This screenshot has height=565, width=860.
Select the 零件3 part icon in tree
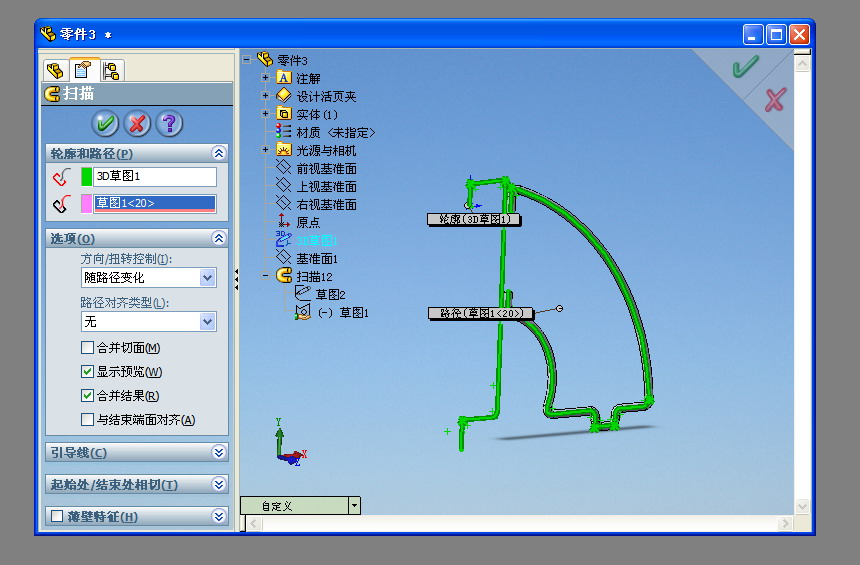265,59
